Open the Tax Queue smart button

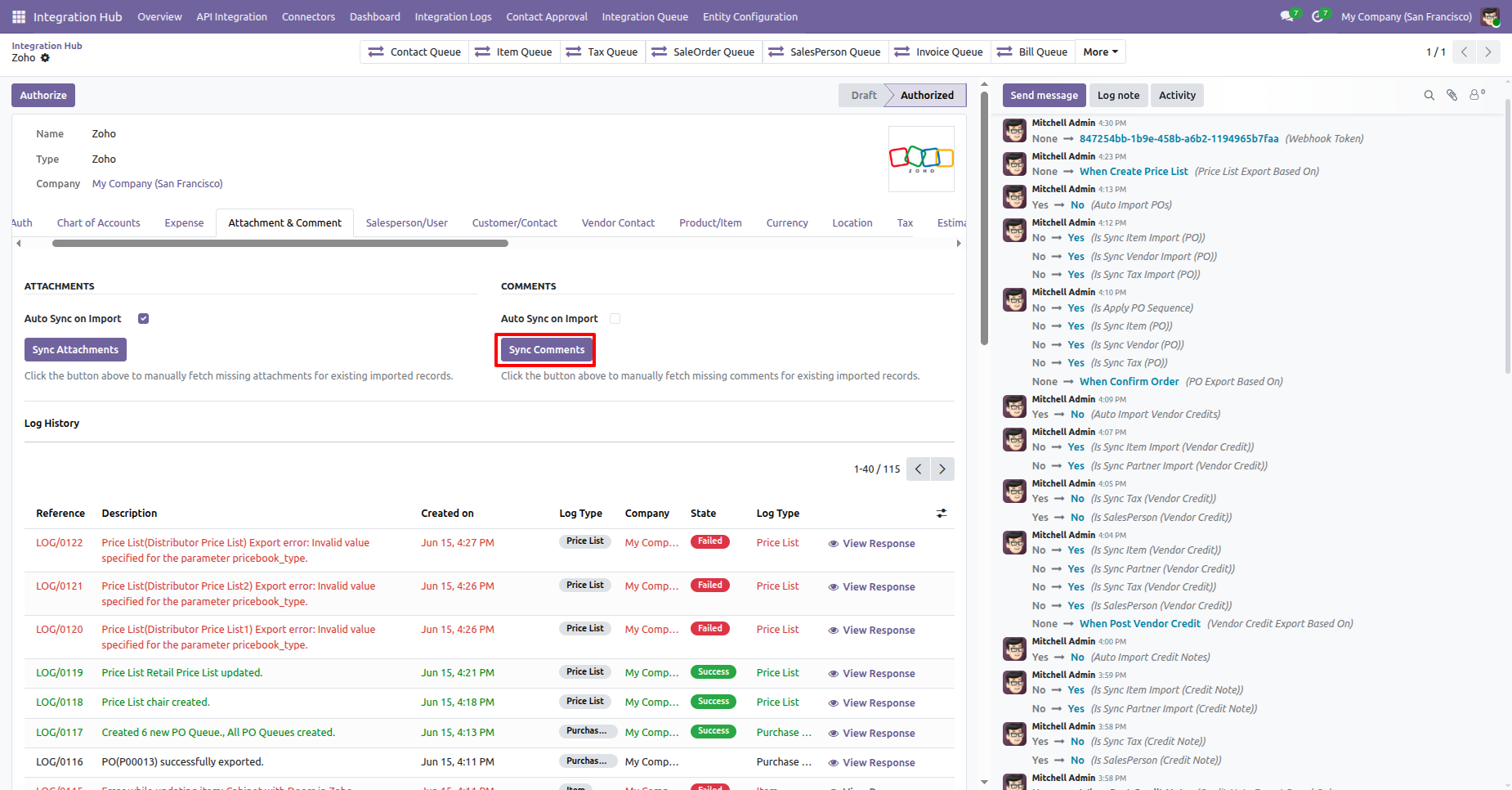click(602, 52)
